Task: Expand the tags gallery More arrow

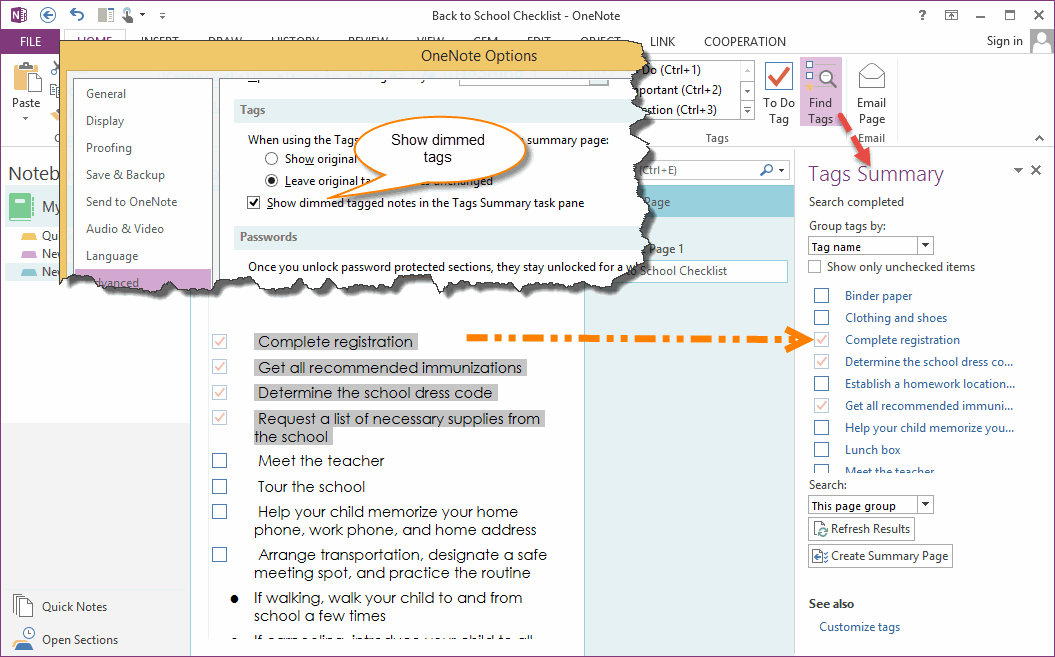Action: point(747,110)
